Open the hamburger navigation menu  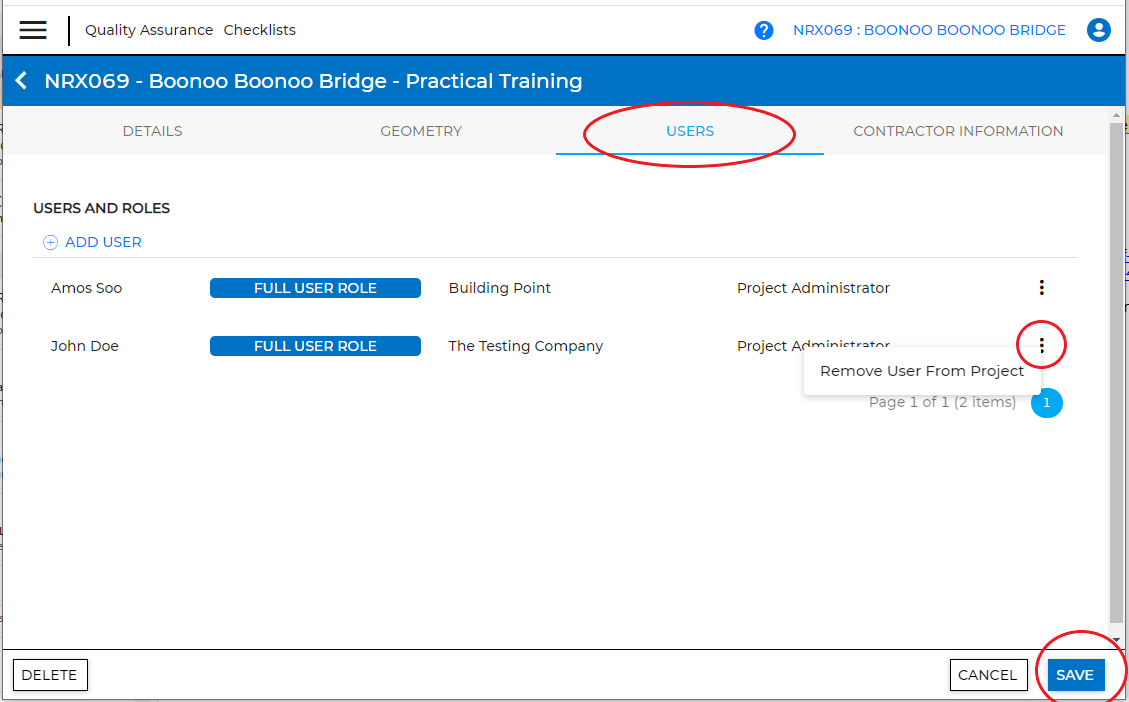[x=33, y=30]
